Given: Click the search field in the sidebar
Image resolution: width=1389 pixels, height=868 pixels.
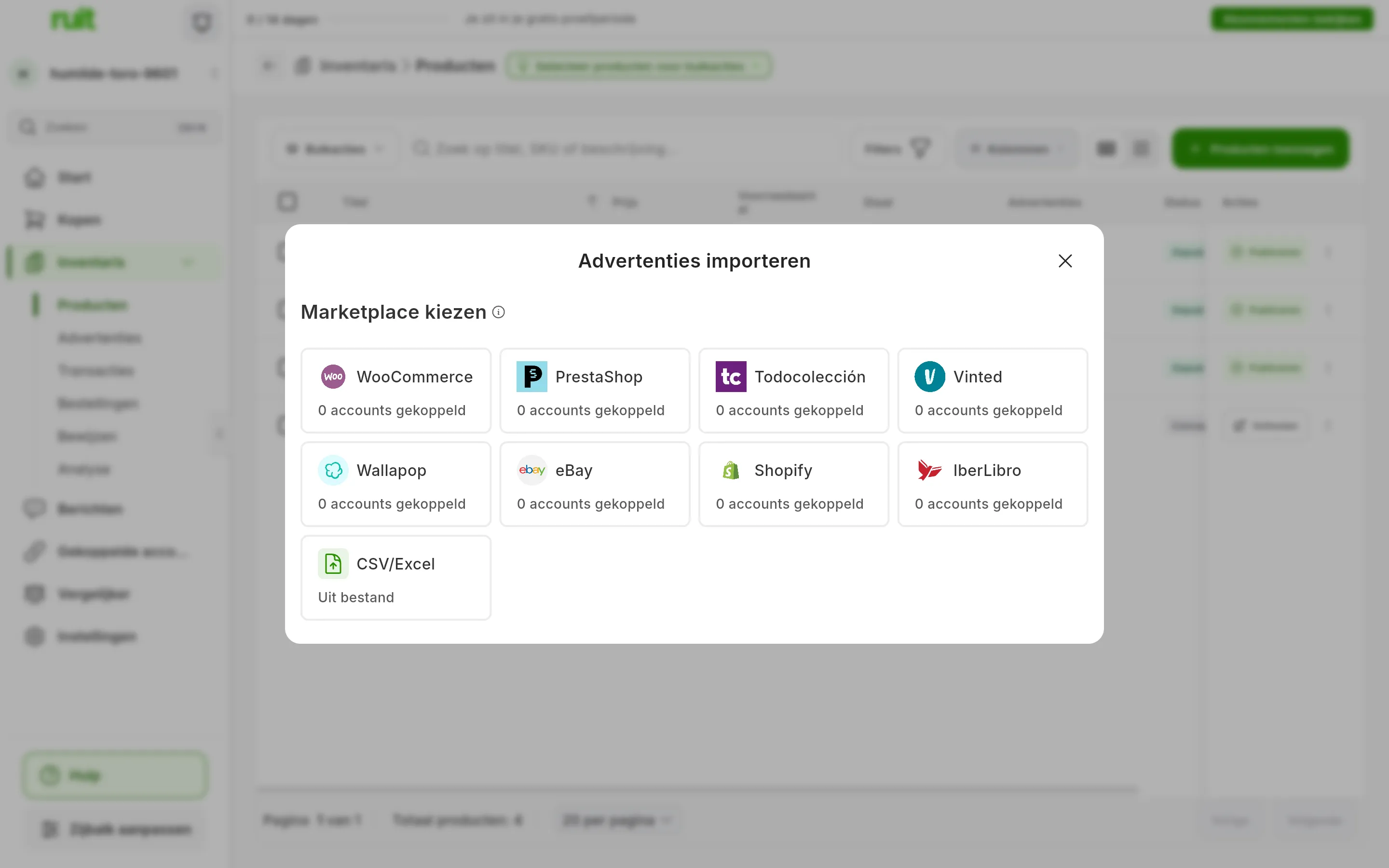Looking at the screenshot, I should (x=115, y=127).
